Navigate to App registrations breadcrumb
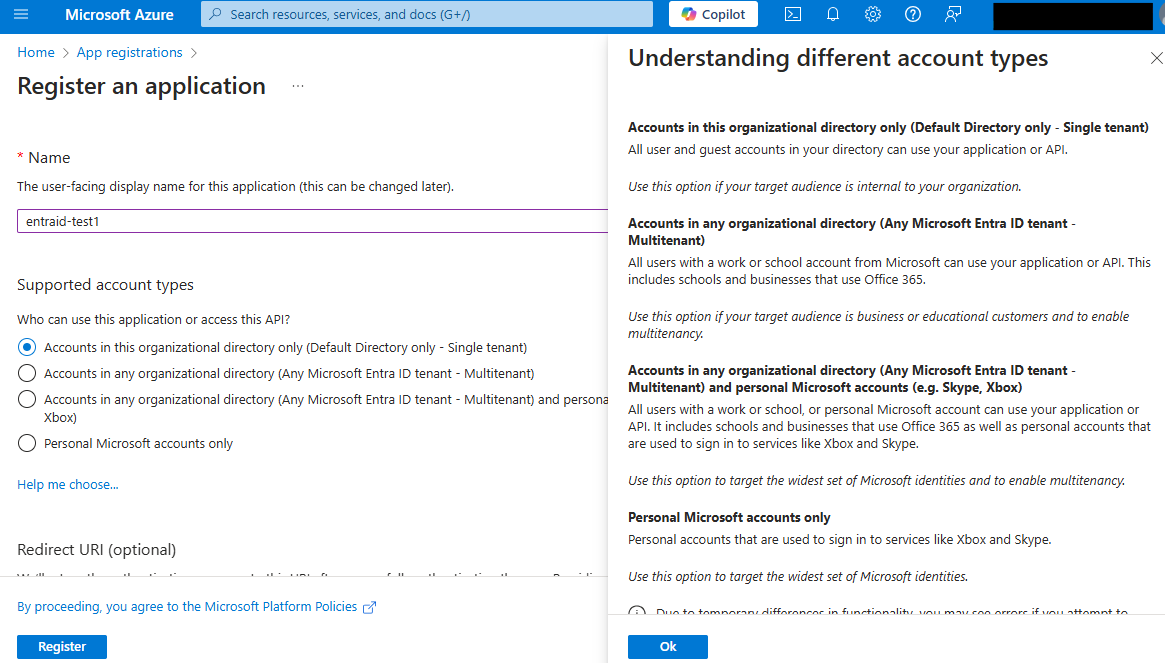 point(129,52)
